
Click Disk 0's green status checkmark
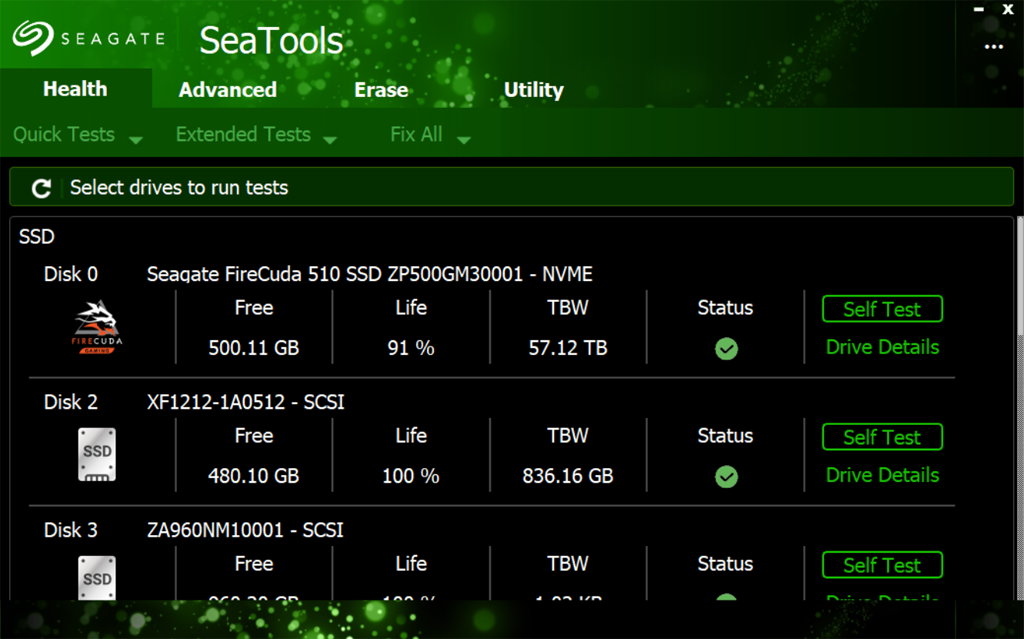[726, 348]
